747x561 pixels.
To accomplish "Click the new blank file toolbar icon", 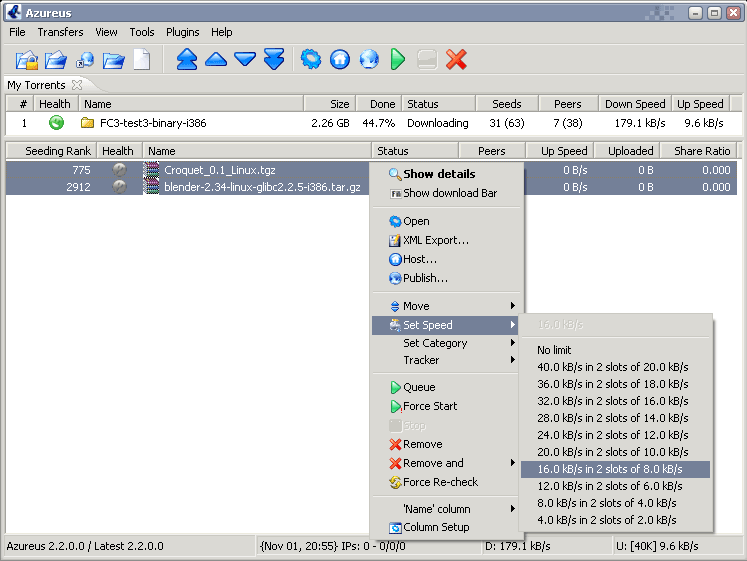I will pyautogui.click(x=142, y=60).
